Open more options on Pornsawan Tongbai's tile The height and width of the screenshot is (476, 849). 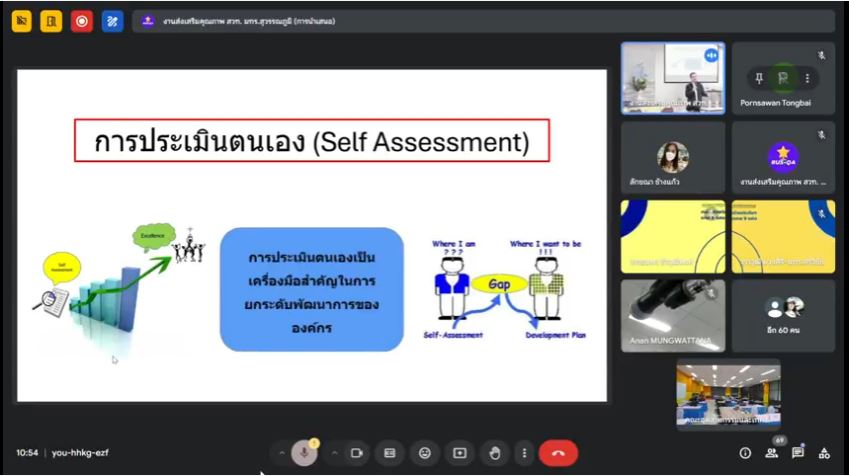(x=807, y=78)
